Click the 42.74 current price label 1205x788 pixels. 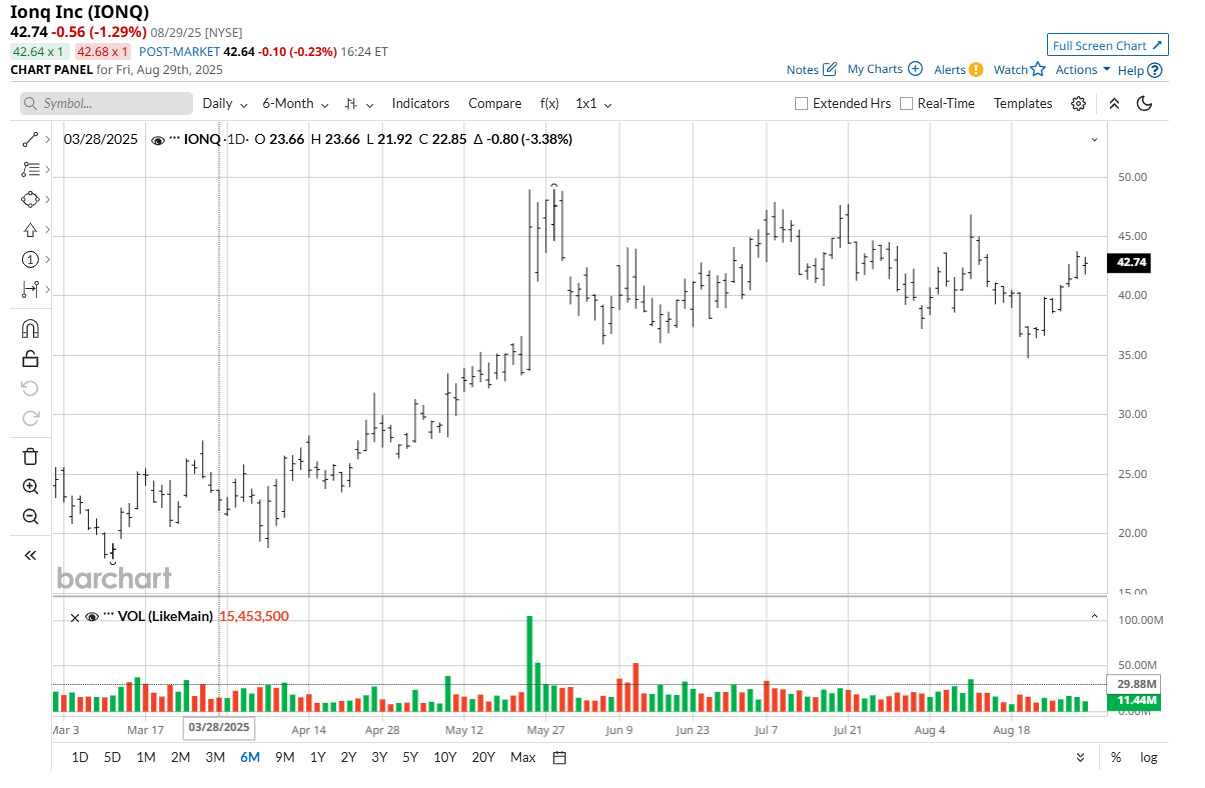(1131, 264)
